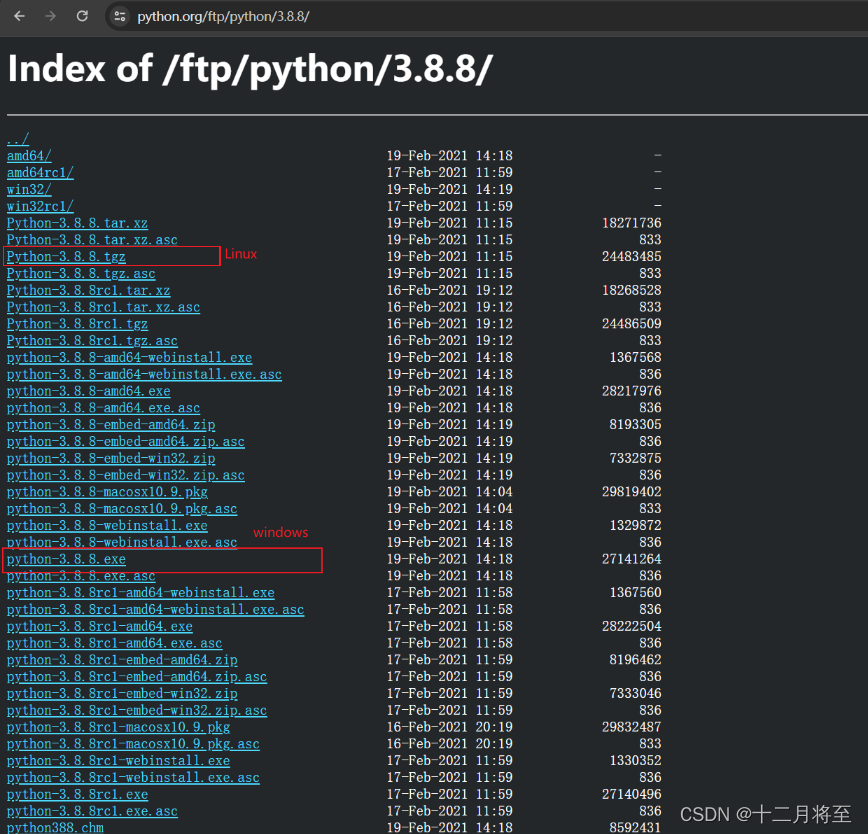
Task: Open Python-3.8.8rc1.tar.xz.asc link
Action: (x=103, y=307)
